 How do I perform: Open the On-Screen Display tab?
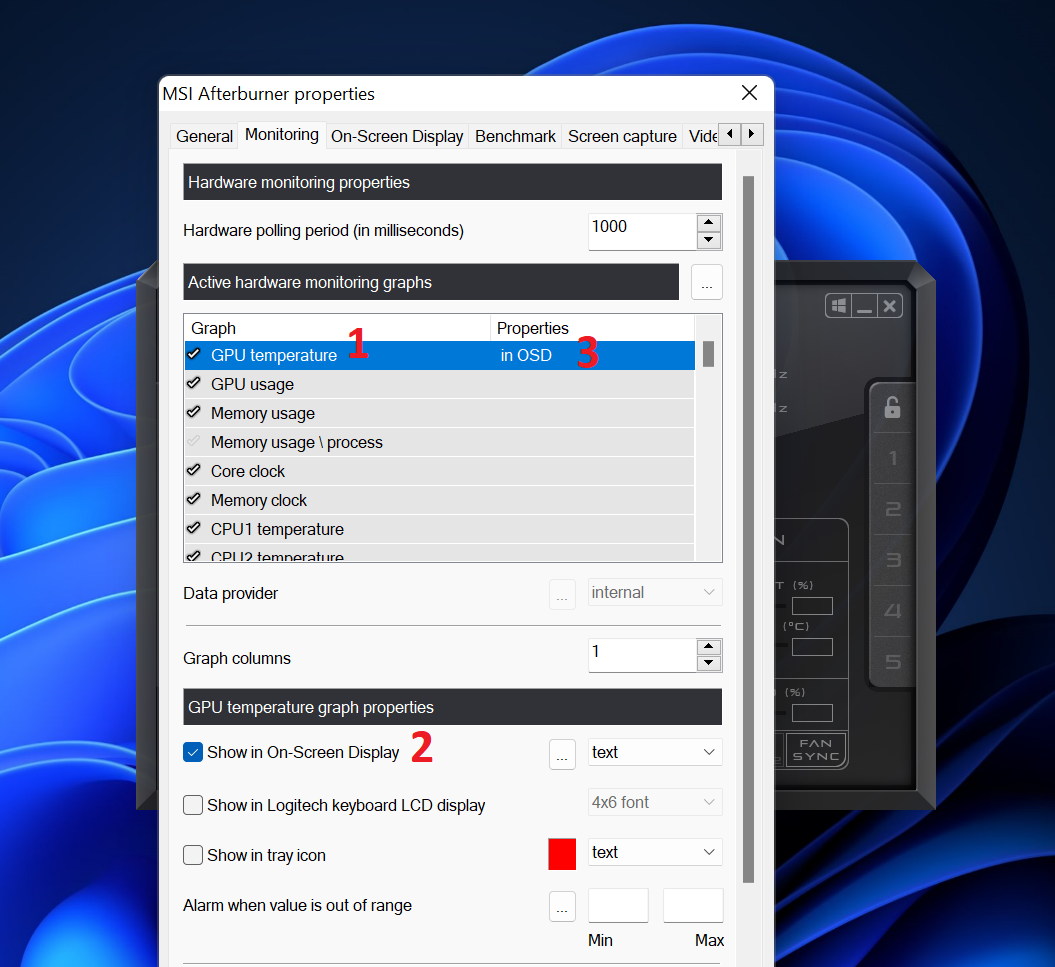coord(397,137)
